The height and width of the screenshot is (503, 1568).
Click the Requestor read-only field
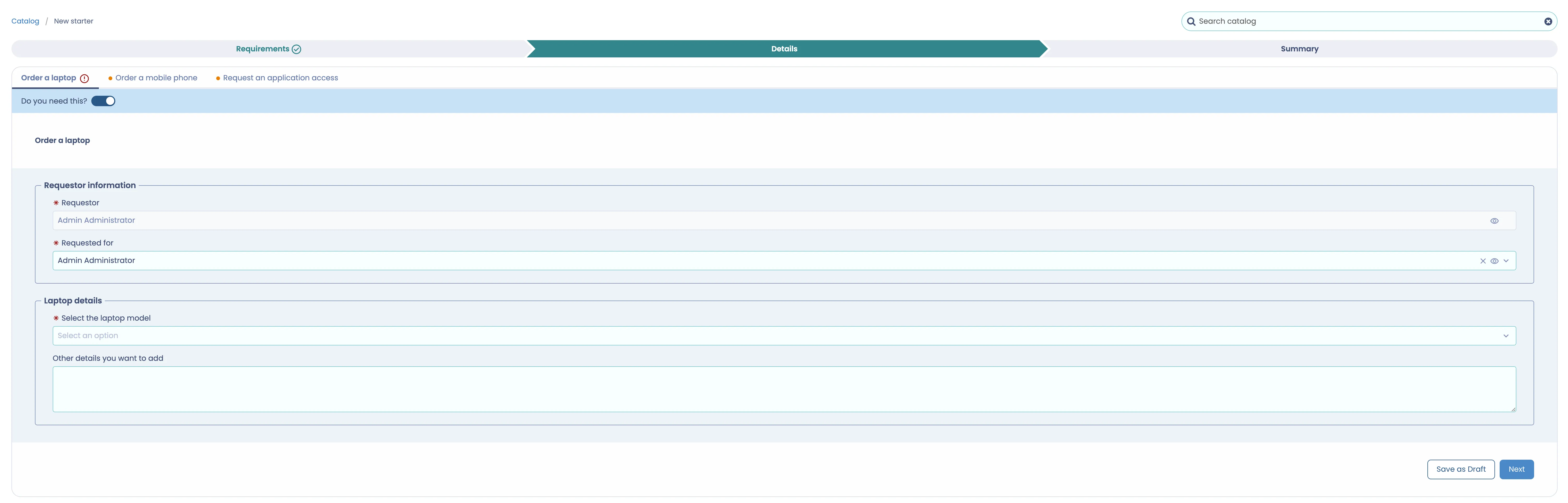(784, 220)
